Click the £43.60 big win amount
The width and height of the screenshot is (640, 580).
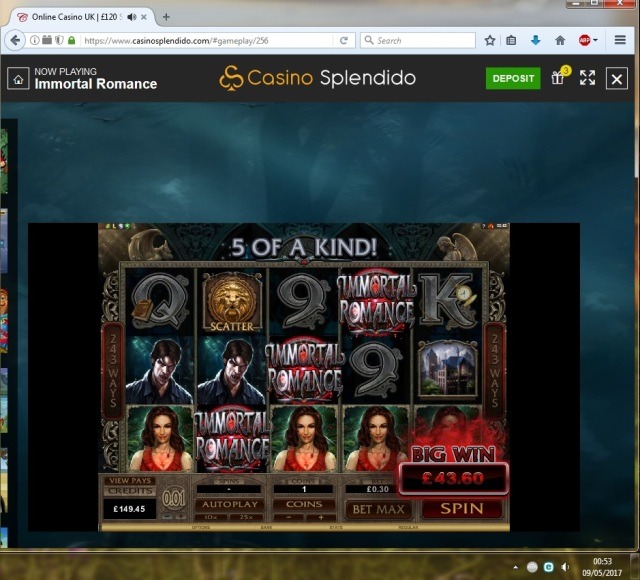453,478
